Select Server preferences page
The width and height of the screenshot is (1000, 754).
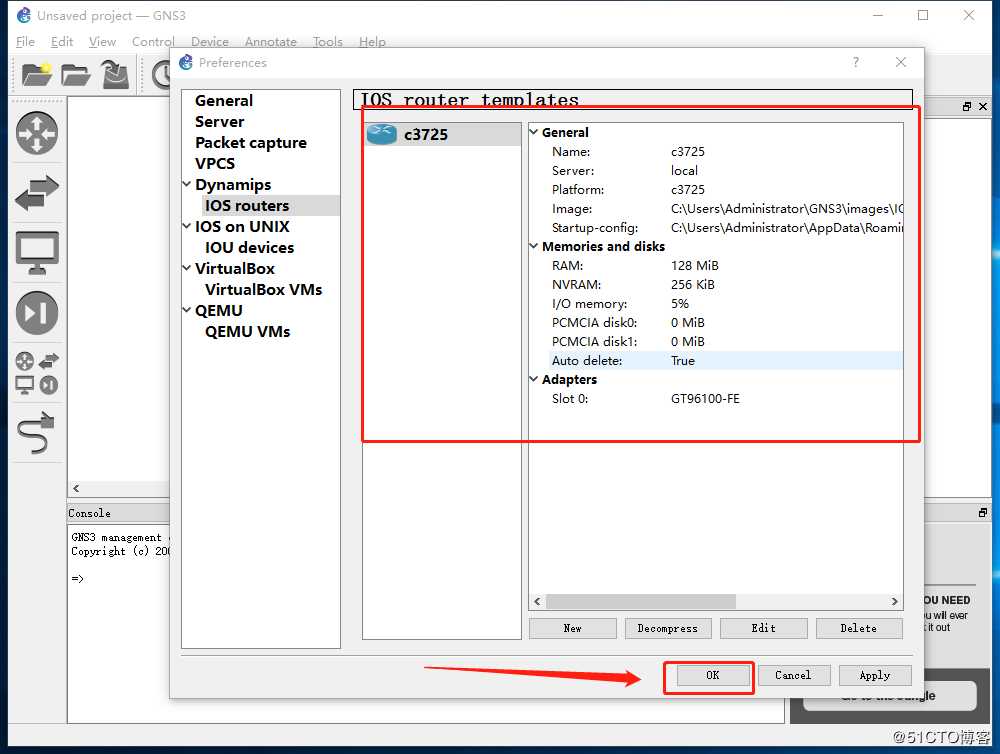click(x=219, y=122)
